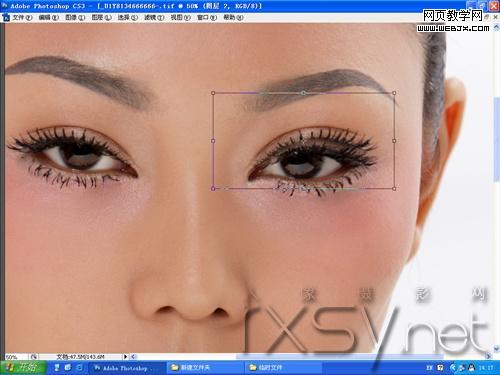Click the help tray icon beside the language indicator
Screen dimensions: 500x375
(x=440, y=368)
